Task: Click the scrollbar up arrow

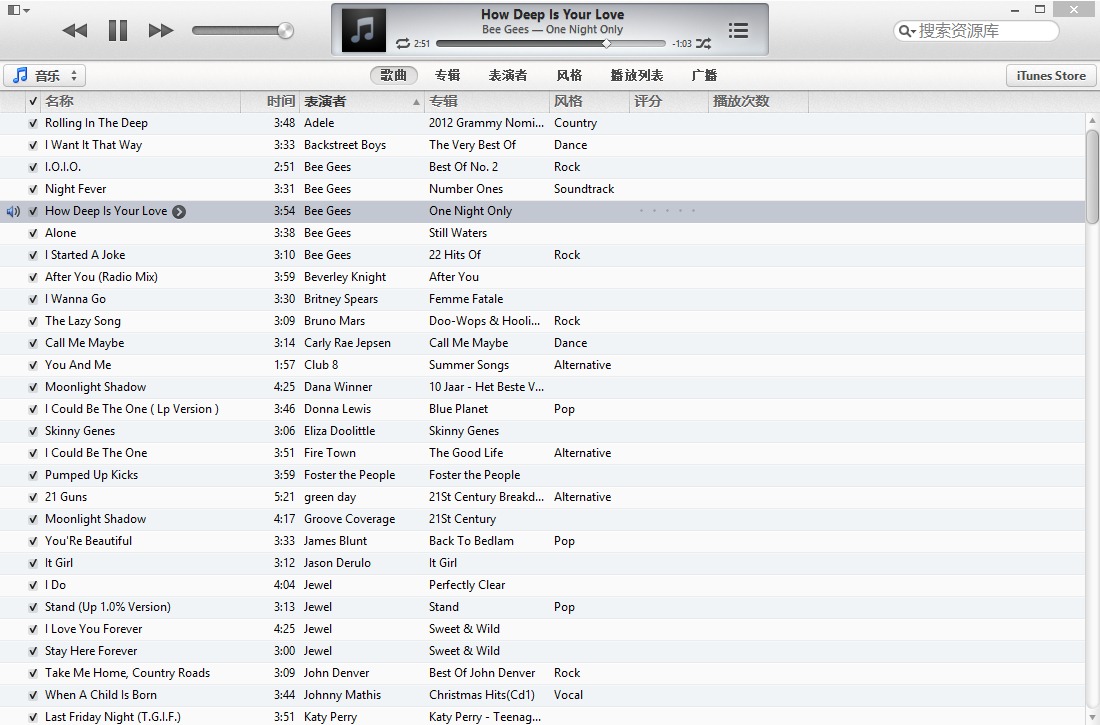Action: (1092, 121)
